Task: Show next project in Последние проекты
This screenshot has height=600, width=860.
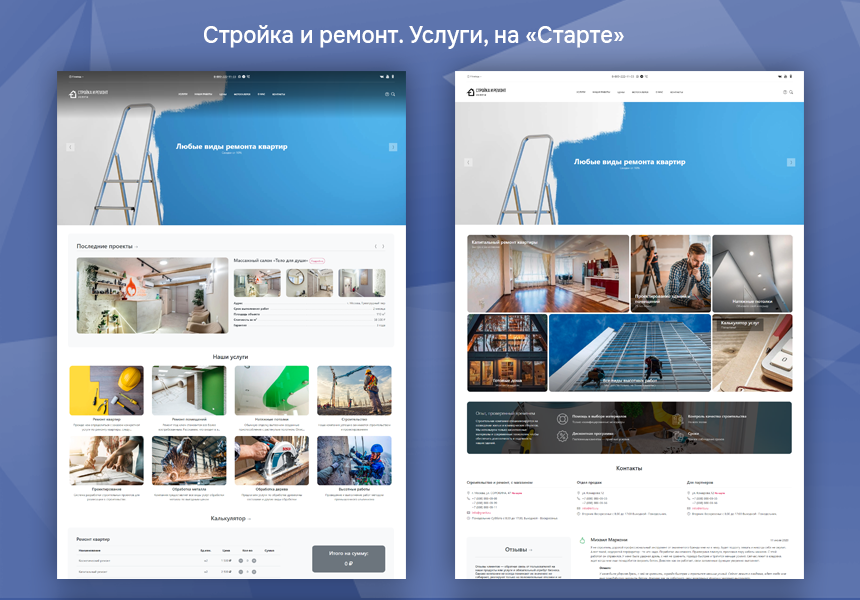Action: 383,246
